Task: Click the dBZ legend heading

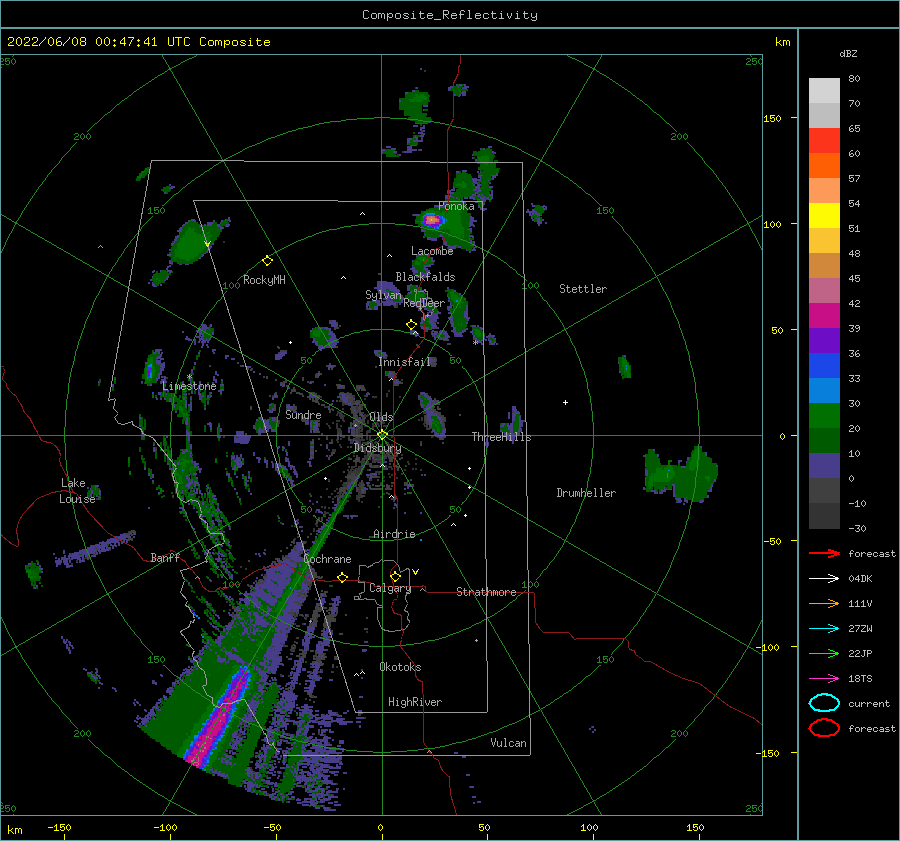Action: (x=848, y=53)
